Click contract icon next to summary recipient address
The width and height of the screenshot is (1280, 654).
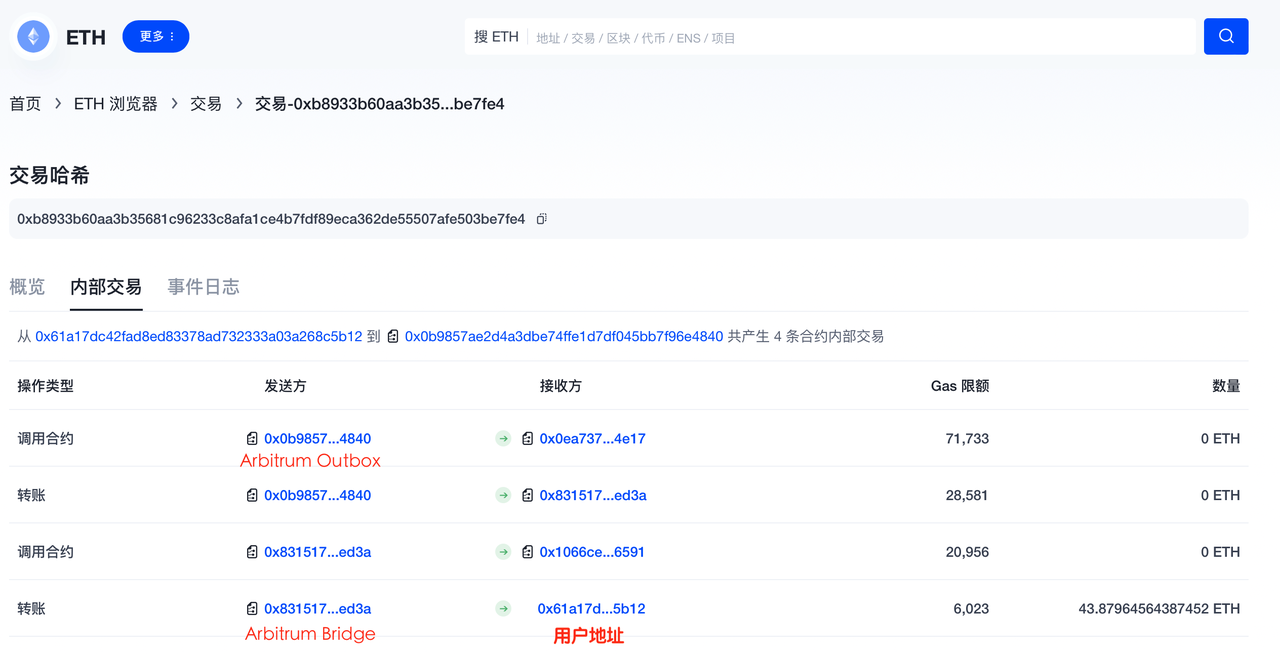[x=393, y=337]
